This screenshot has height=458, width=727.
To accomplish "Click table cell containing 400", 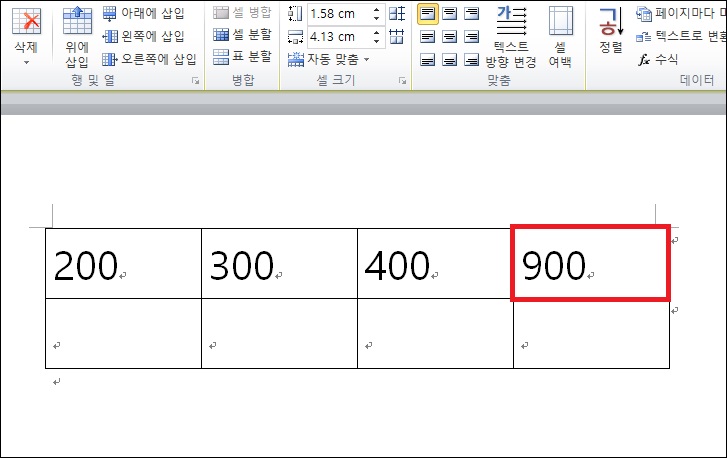I will (435, 263).
